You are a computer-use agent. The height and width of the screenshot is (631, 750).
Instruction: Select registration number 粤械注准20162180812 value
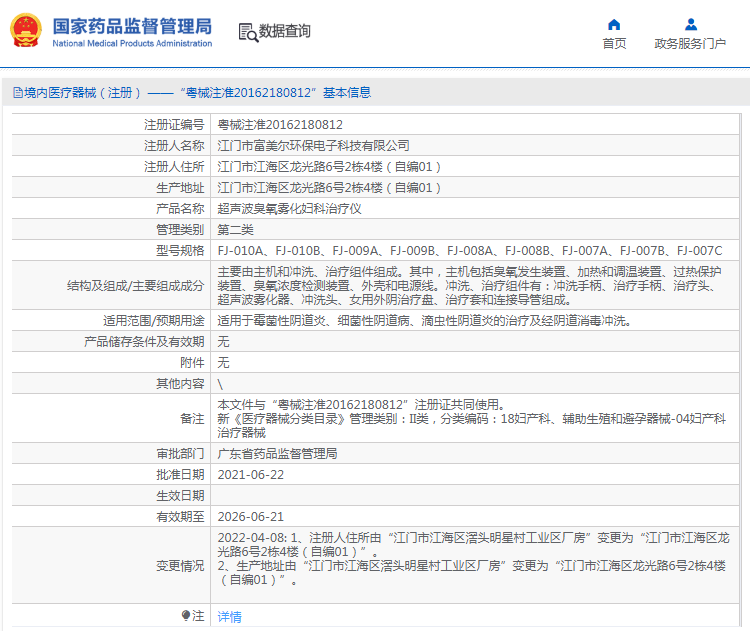pos(280,125)
